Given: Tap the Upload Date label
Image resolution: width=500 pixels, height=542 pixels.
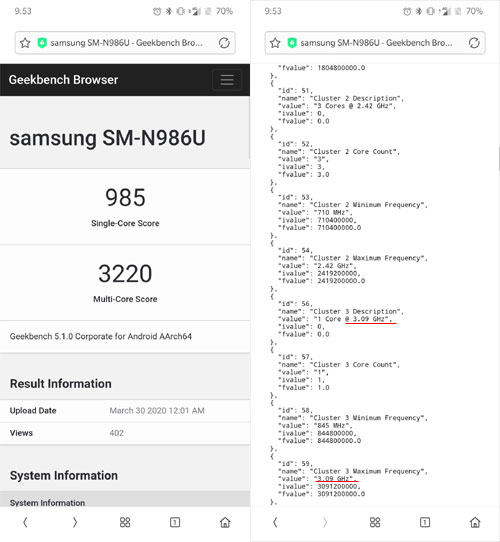Looking at the screenshot, I should tap(33, 411).
